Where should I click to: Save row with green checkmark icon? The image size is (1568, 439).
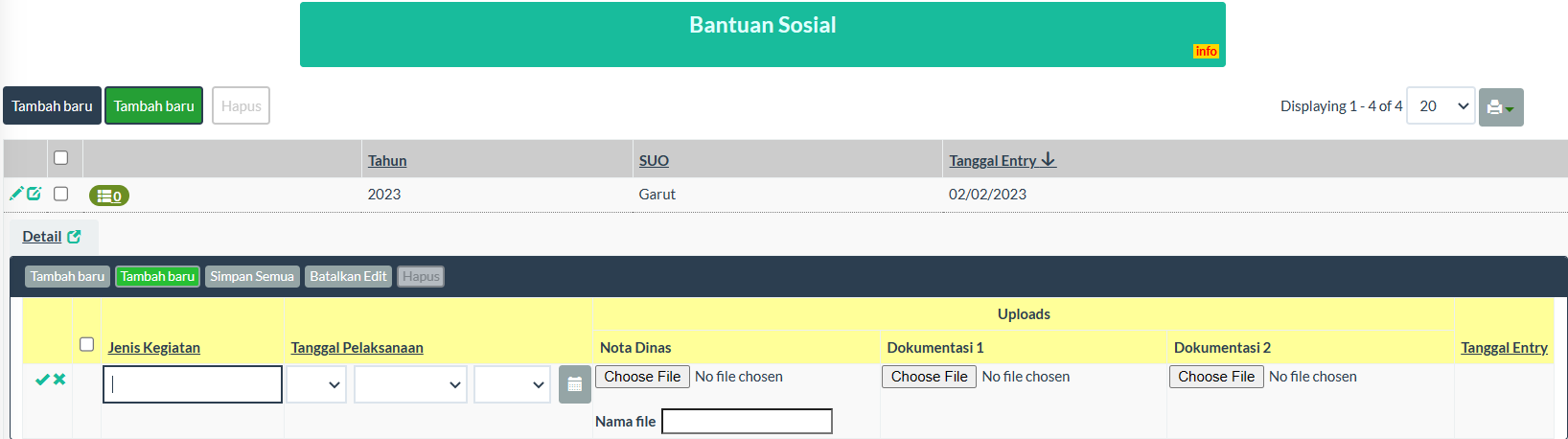pyautogui.click(x=41, y=380)
